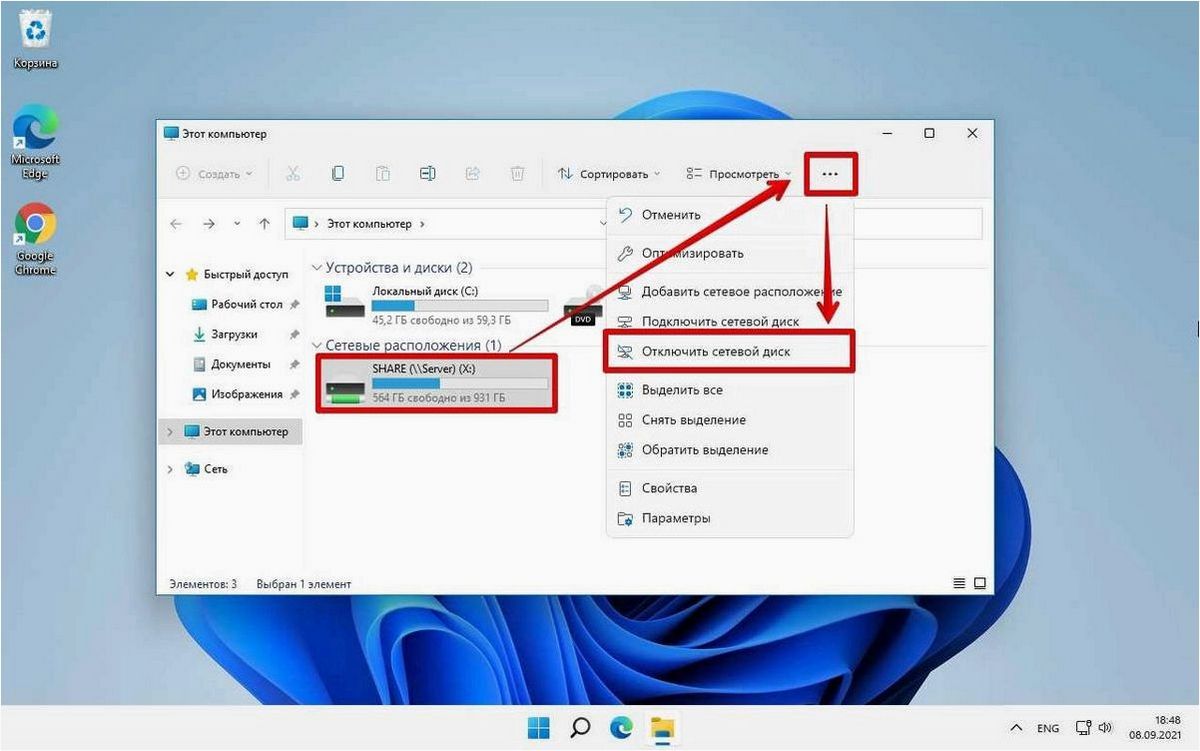Open the Windows Start button on the taskbar
The image size is (1200, 751).
point(538,727)
